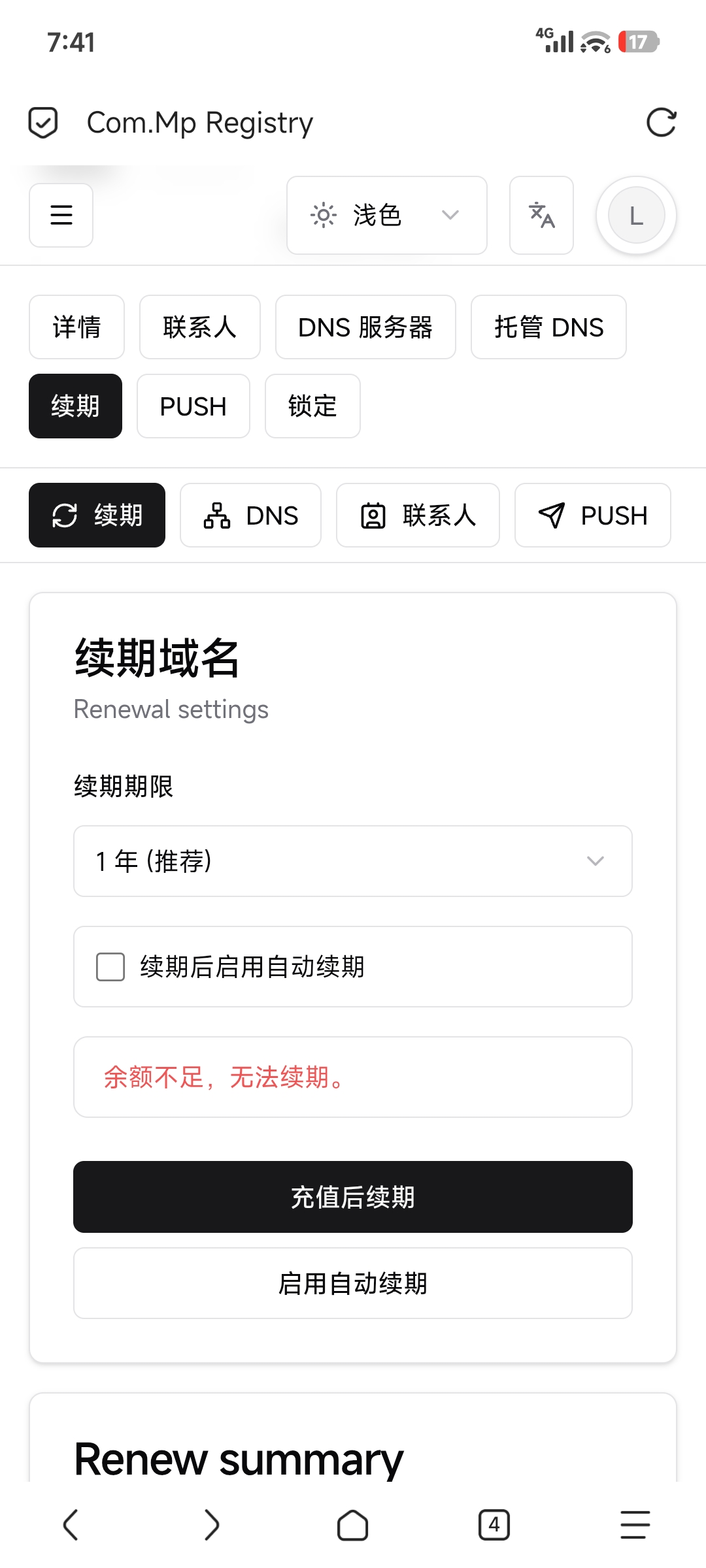Go to the browser home icon

(x=353, y=1525)
